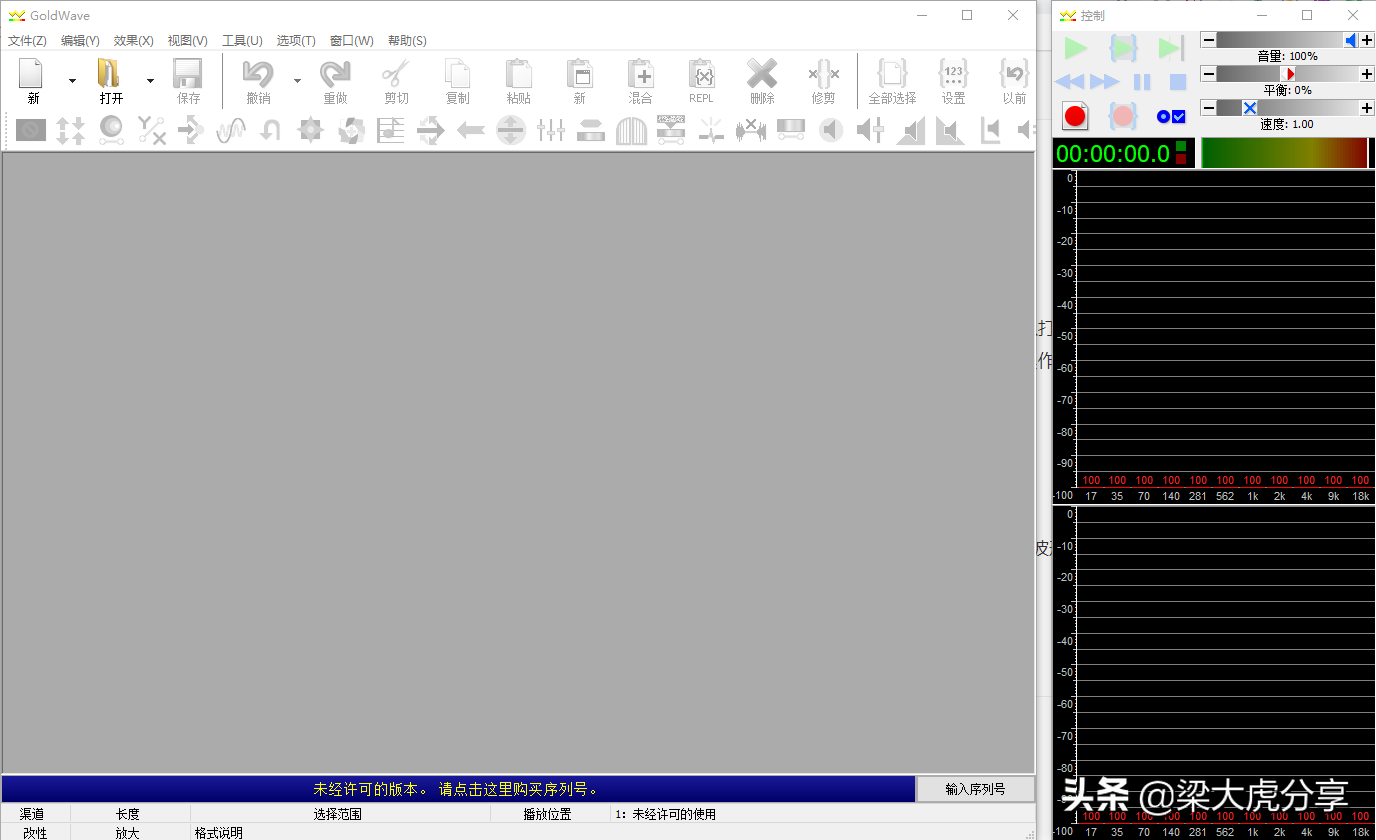The width and height of the screenshot is (1376, 840).
Task: Click the 保存 (Save) floppy icon
Action: [x=187, y=74]
